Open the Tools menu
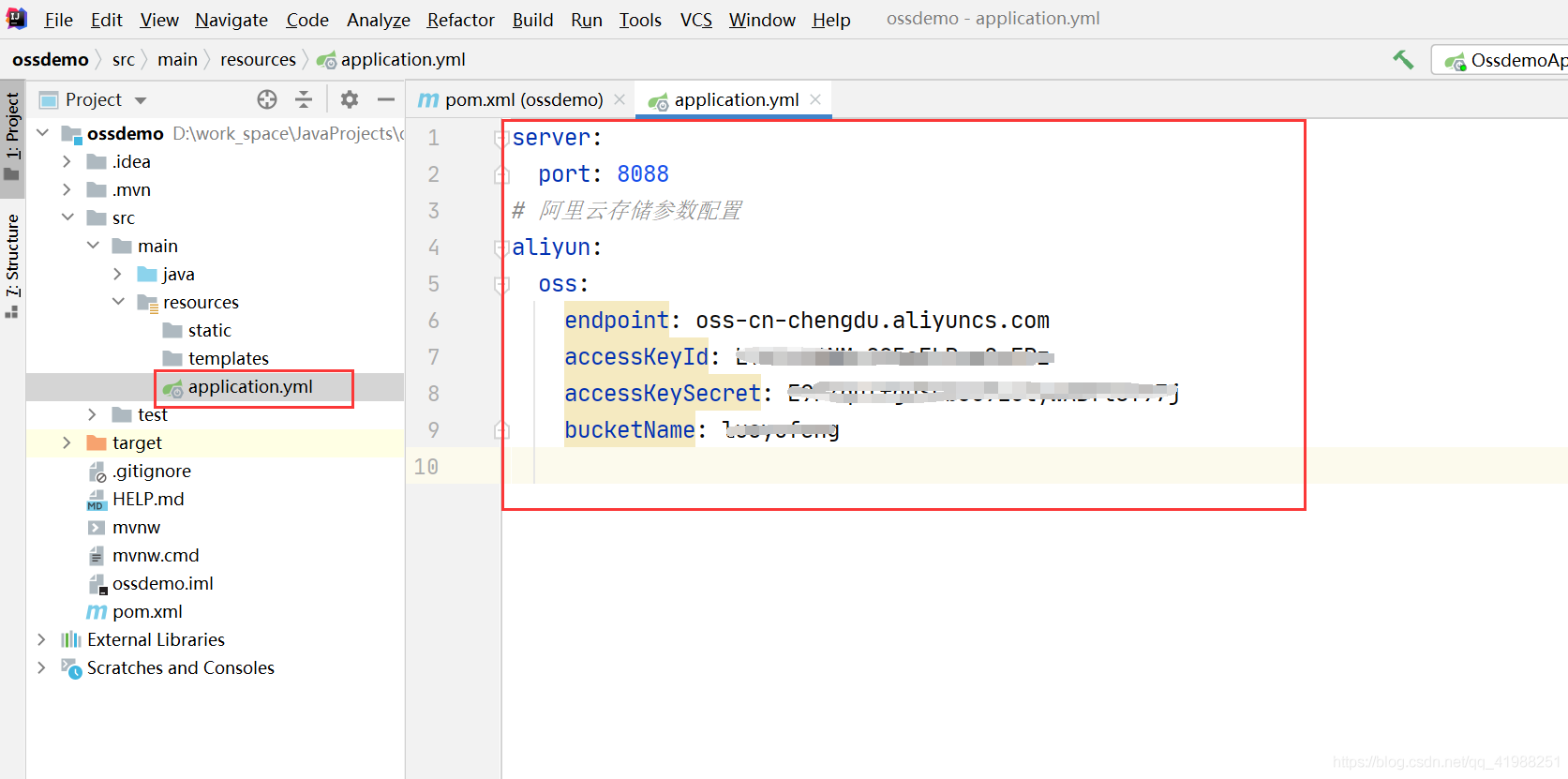This screenshot has height=779, width=1568. coord(640,20)
